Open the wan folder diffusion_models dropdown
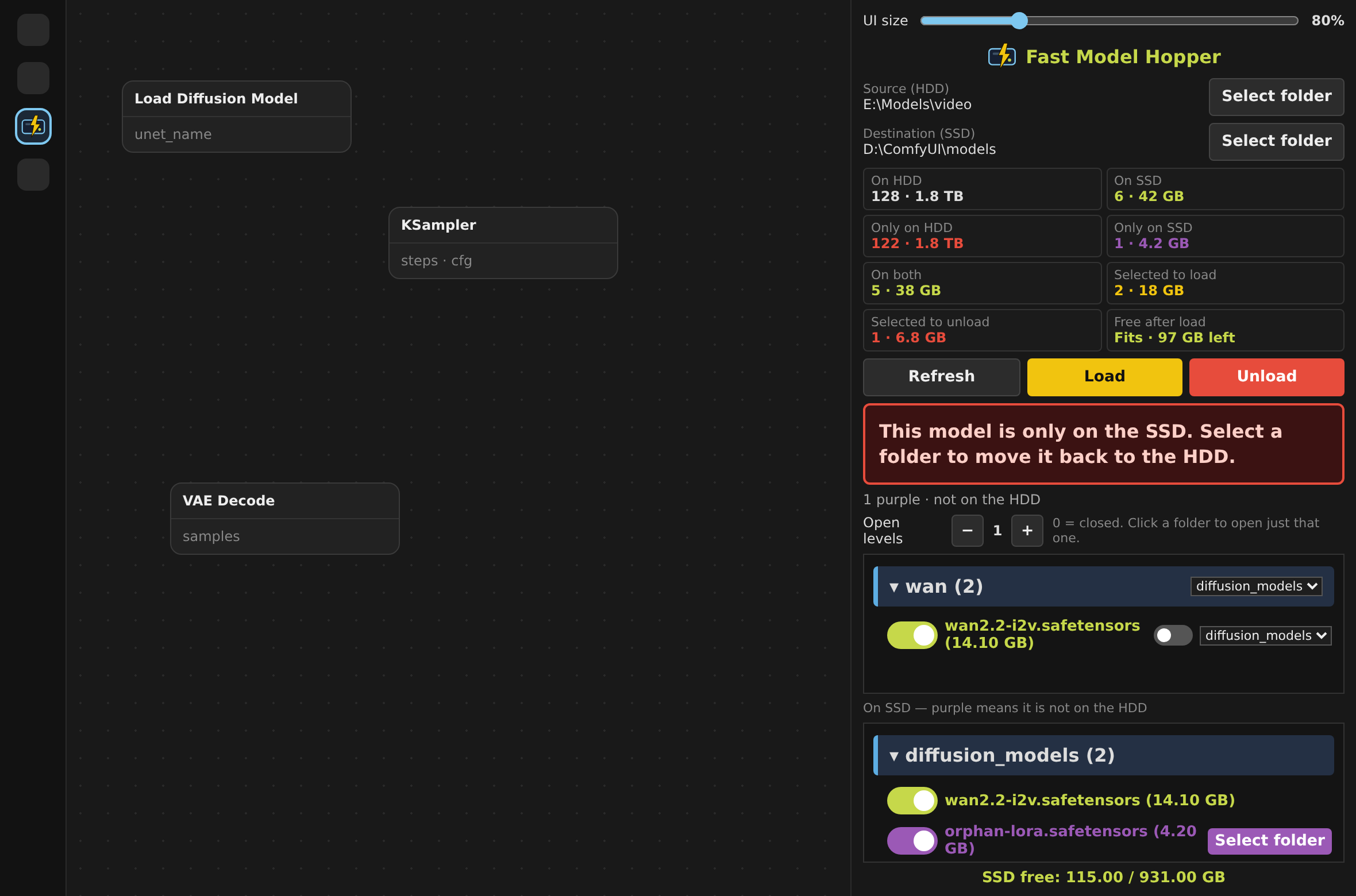Viewport: 1356px width, 896px height. coord(1256,586)
